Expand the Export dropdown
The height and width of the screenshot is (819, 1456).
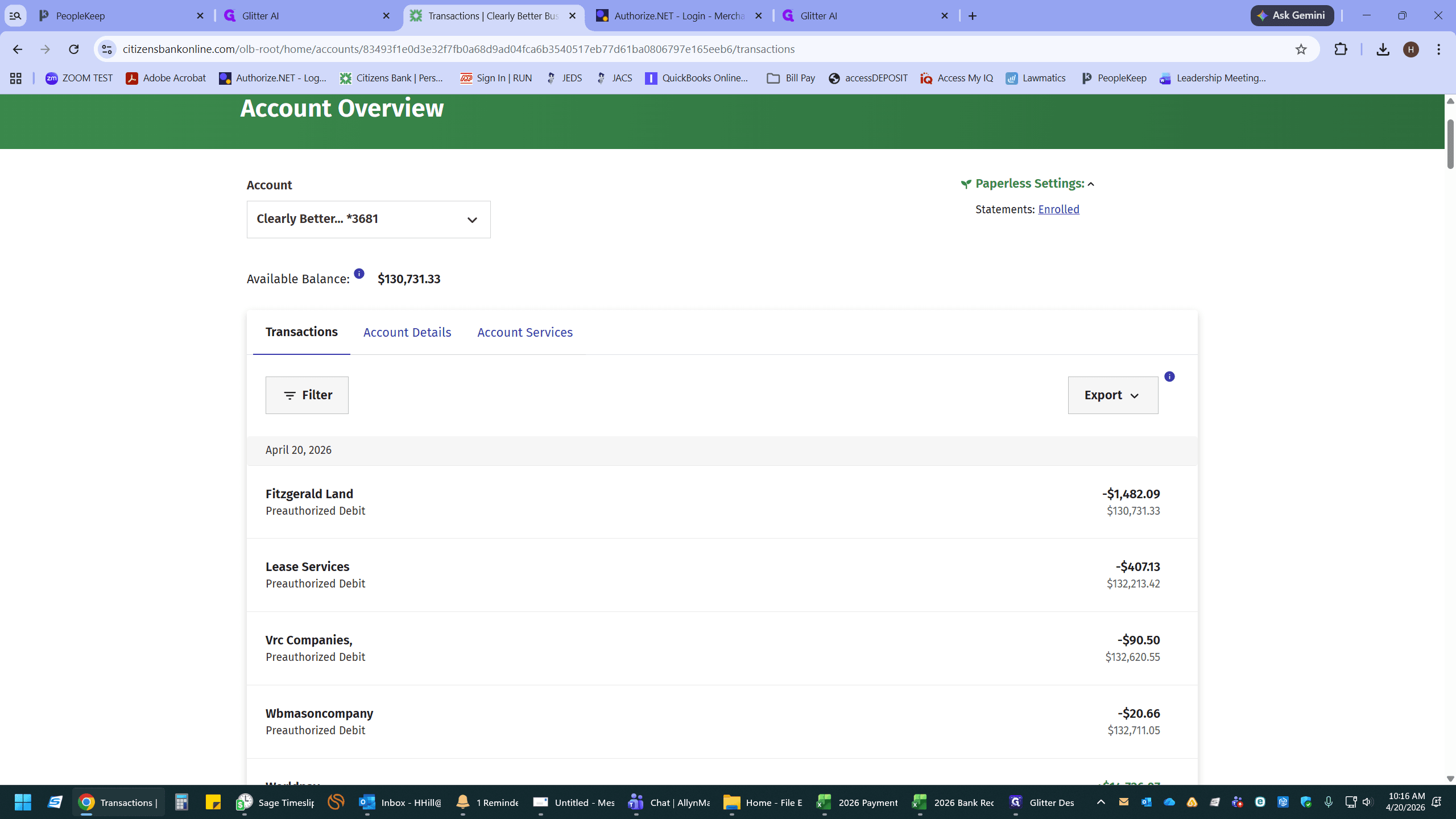point(1112,395)
